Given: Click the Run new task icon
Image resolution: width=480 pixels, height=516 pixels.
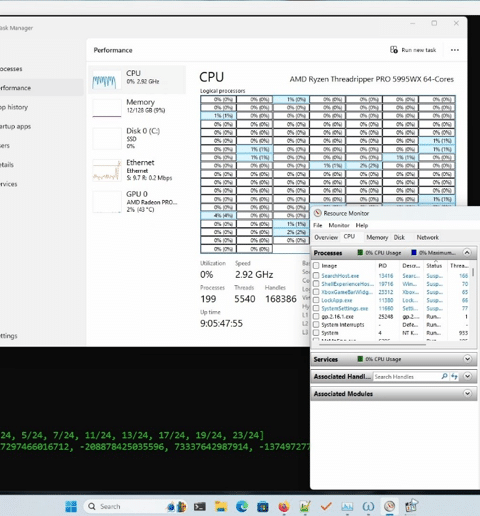Looking at the screenshot, I should coord(394,50).
